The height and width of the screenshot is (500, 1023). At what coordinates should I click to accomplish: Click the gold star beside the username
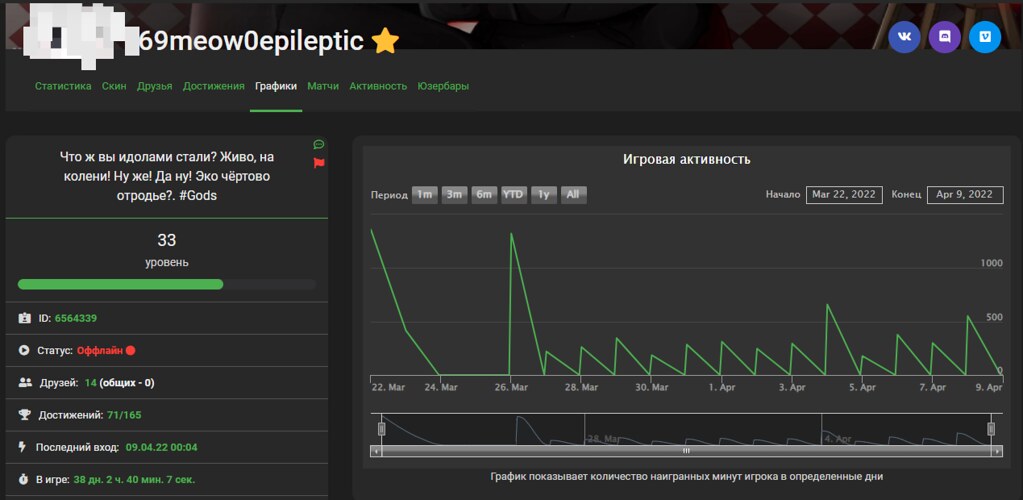pyautogui.click(x=385, y=40)
